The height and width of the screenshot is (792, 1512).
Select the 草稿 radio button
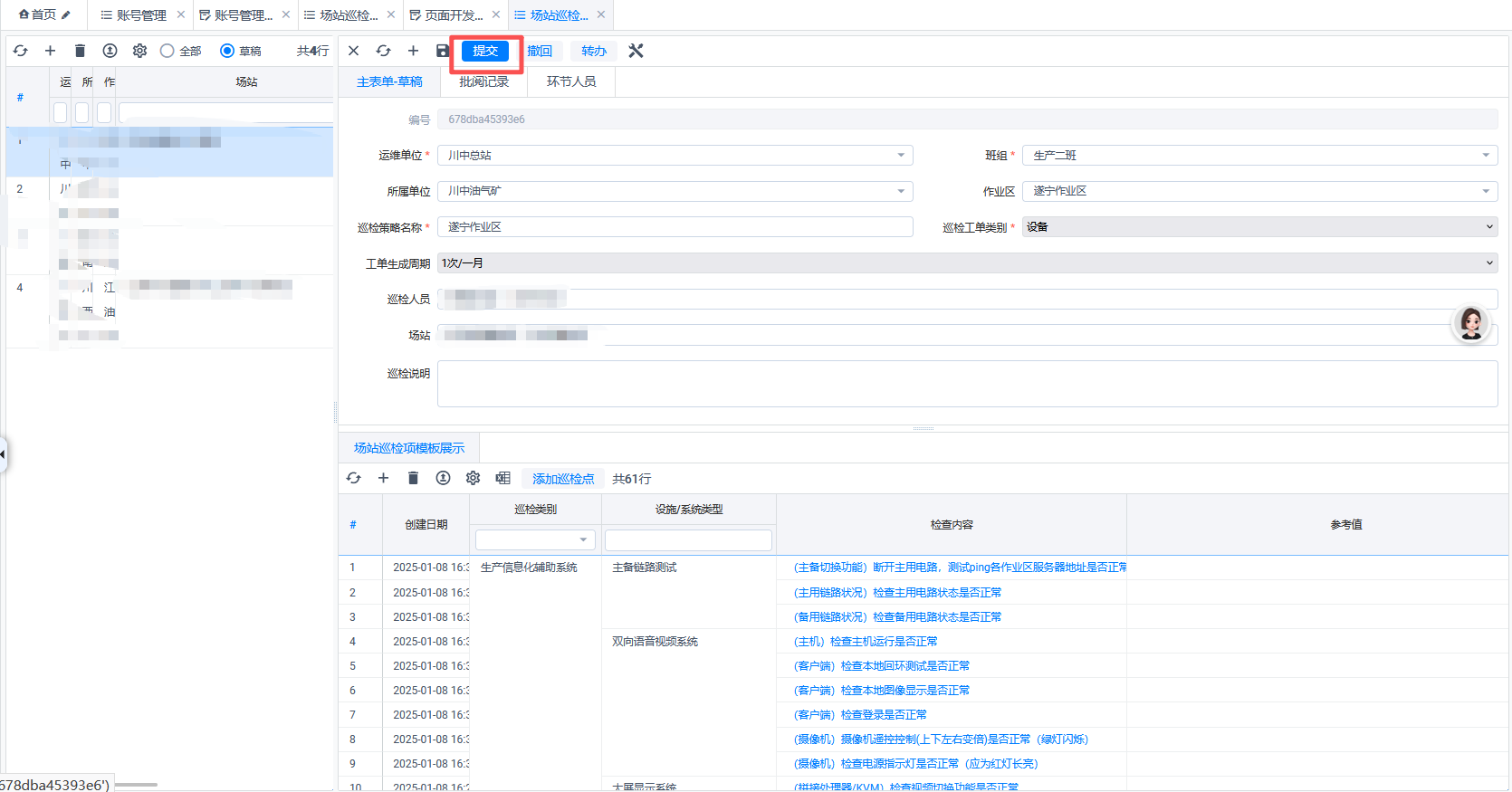[227, 51]
